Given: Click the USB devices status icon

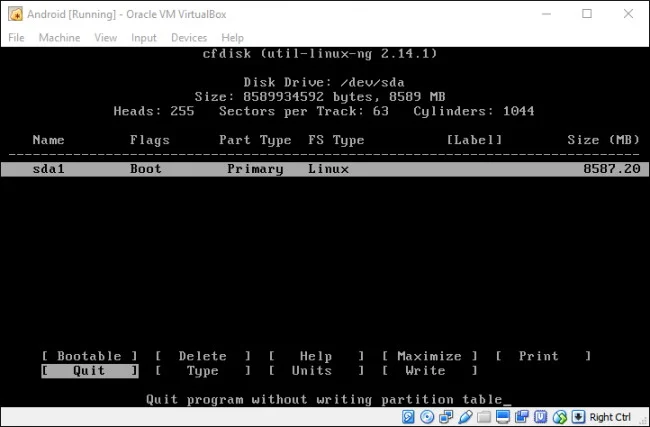Looking at the screenshot, I should click(465, 417).
